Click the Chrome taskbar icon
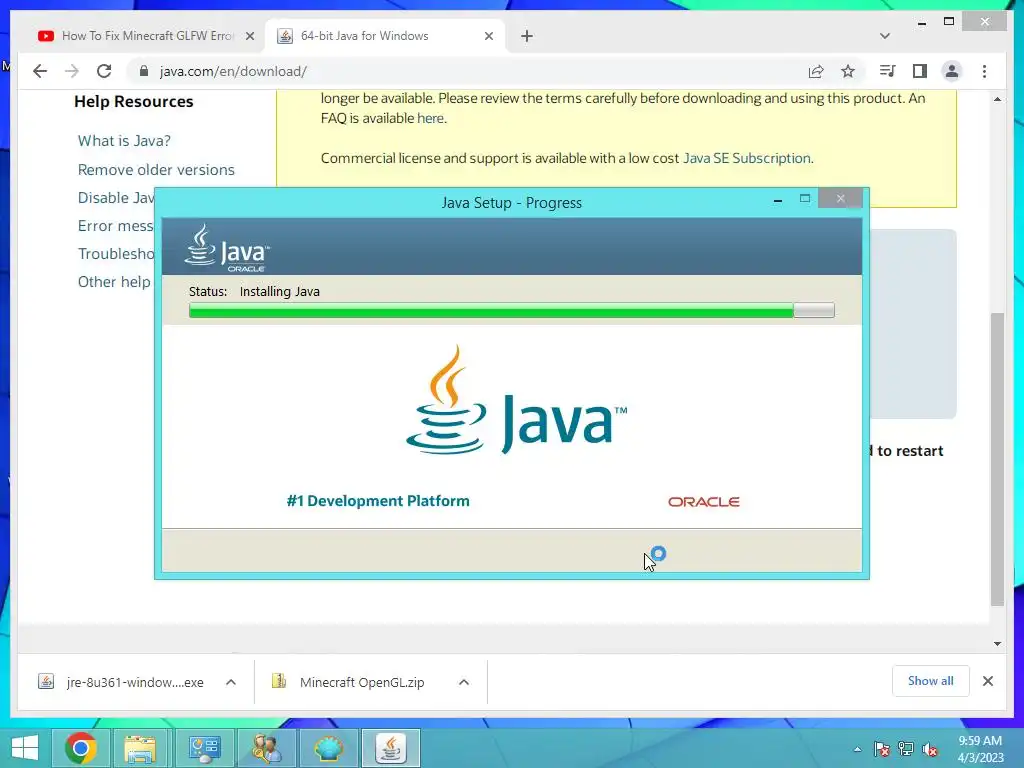1024x768 pixels. pyautogui.click(x=81, y=748)
